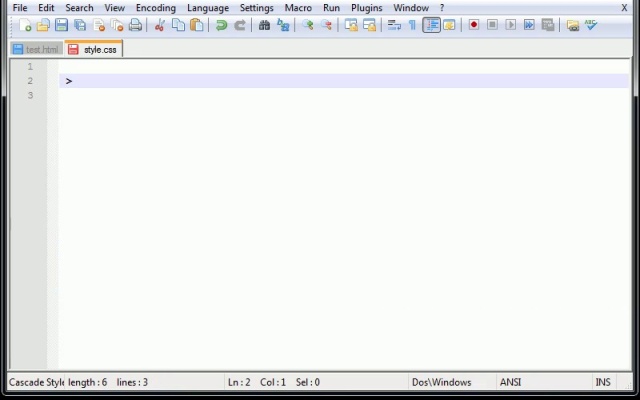Image resolution: width=640 pixels, height=400 pixels.
Task: Click "length : 6" in status bar
Action: 87,382
